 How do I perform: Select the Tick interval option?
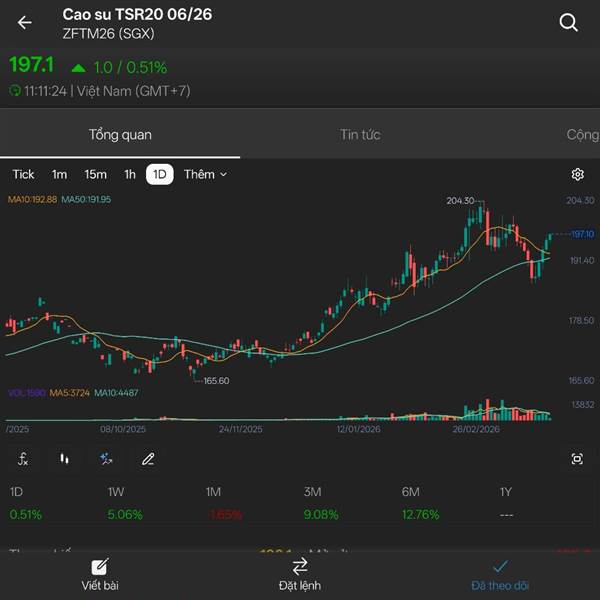coord(23,174)
